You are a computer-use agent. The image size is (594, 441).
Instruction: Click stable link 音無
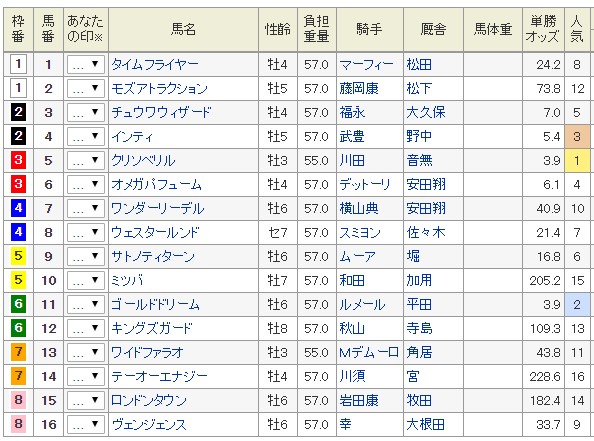point(419,161)
